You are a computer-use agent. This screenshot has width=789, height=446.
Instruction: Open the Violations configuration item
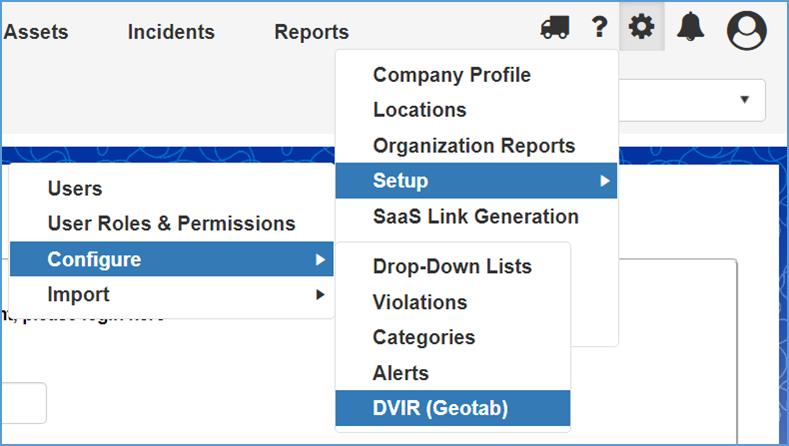419,302
